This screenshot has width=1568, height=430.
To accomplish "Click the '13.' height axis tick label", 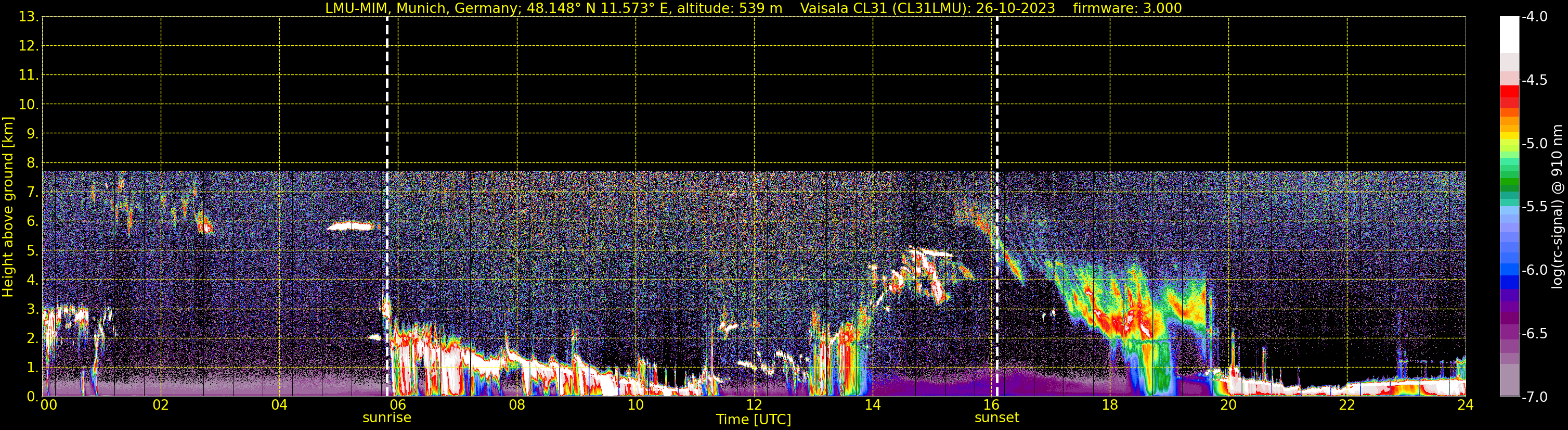I will point(29,17).
